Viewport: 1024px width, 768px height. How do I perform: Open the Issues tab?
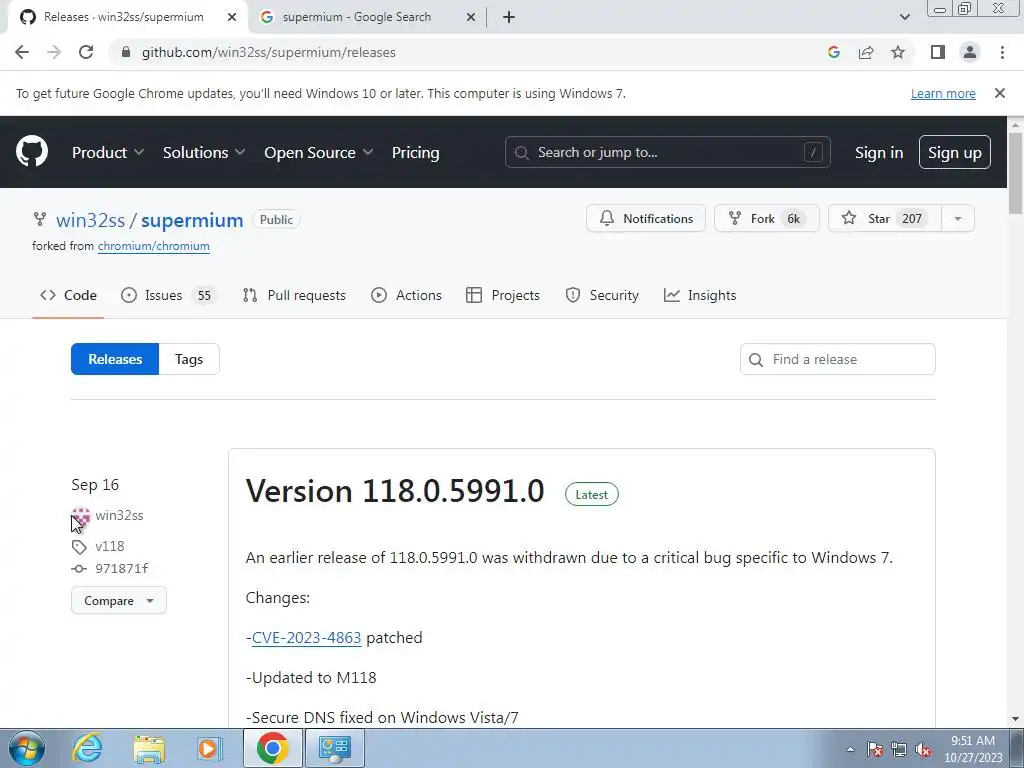[168, 295]
